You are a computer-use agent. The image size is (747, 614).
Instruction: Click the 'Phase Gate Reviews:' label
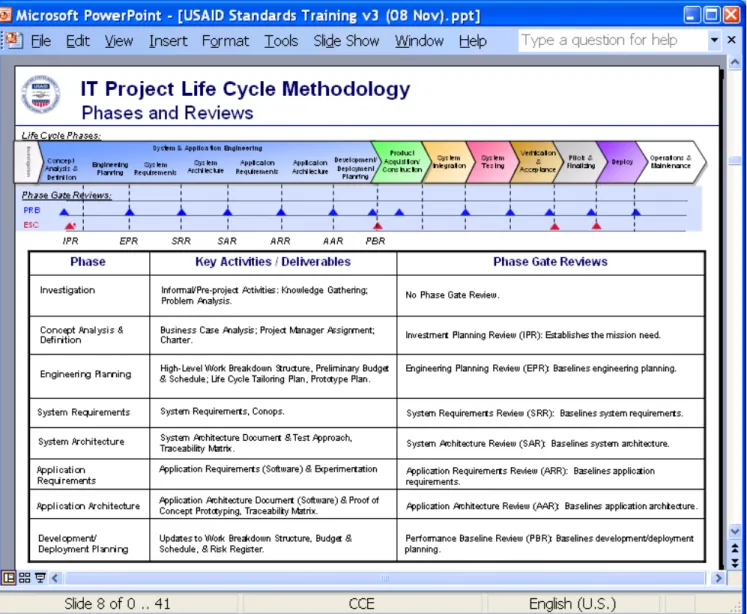click(66, 195)
